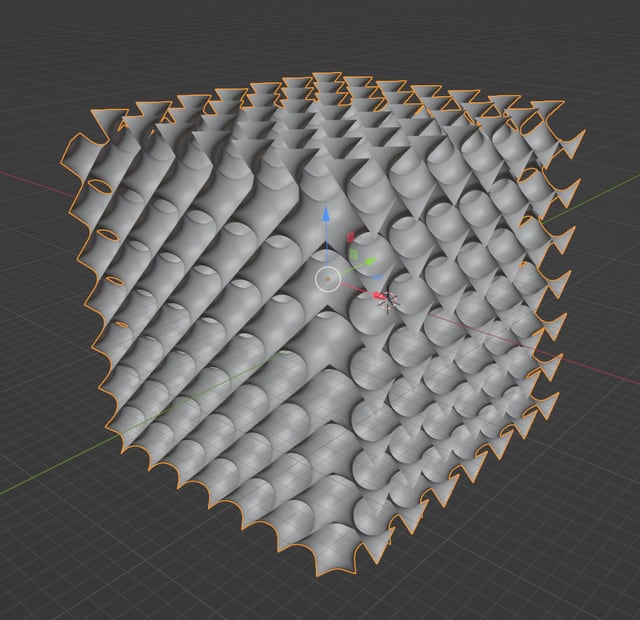Click the red-white striped 3D cursor
This screenshot has width=640, height=620.
pos(387,301)
